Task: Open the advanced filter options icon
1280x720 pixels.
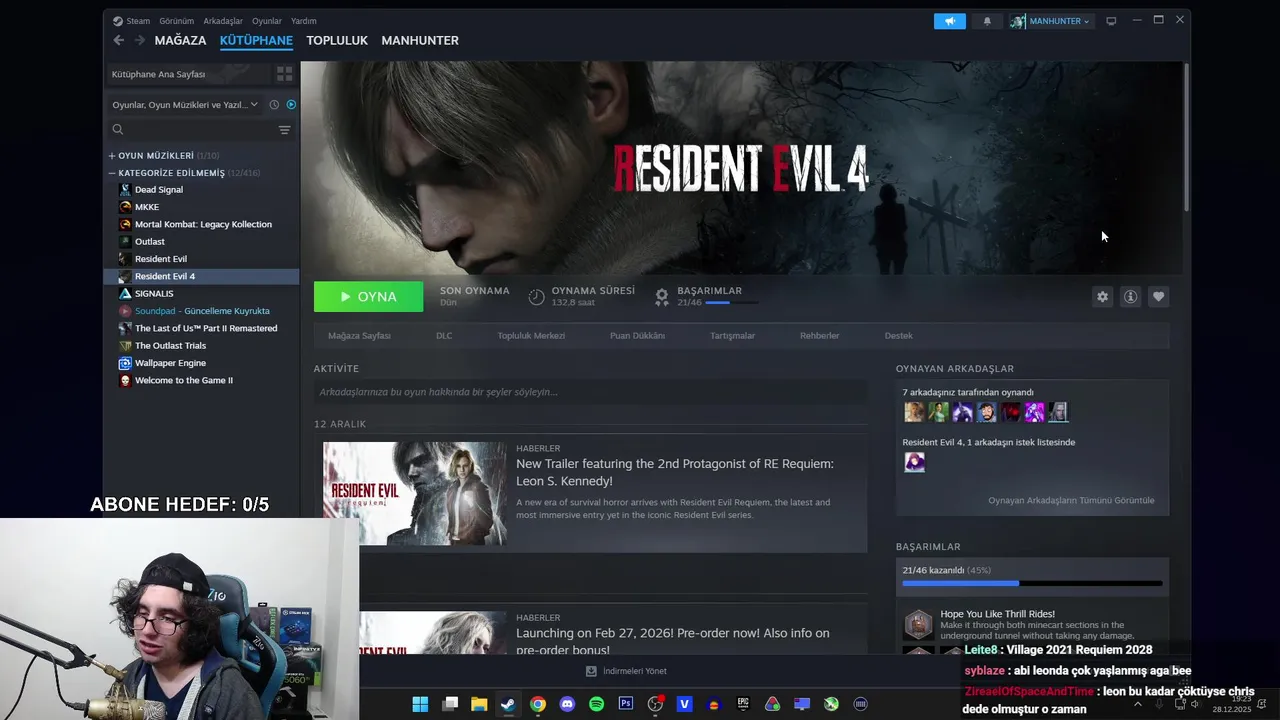Action: coord(284,130)
